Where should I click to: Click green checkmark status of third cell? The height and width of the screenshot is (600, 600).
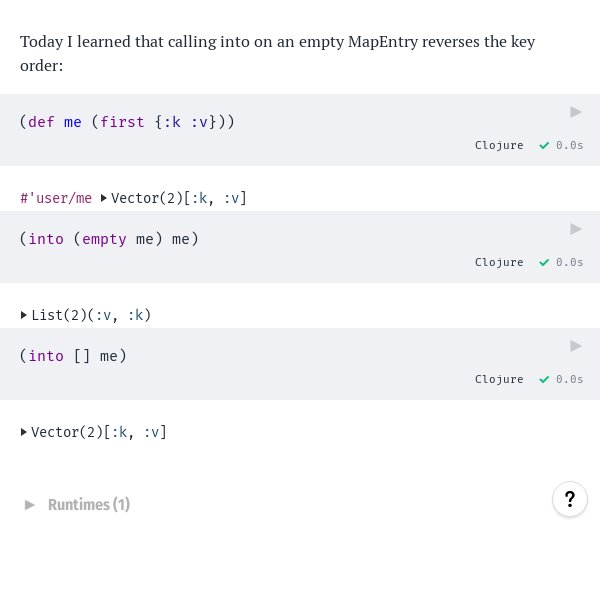coord(544,380)
